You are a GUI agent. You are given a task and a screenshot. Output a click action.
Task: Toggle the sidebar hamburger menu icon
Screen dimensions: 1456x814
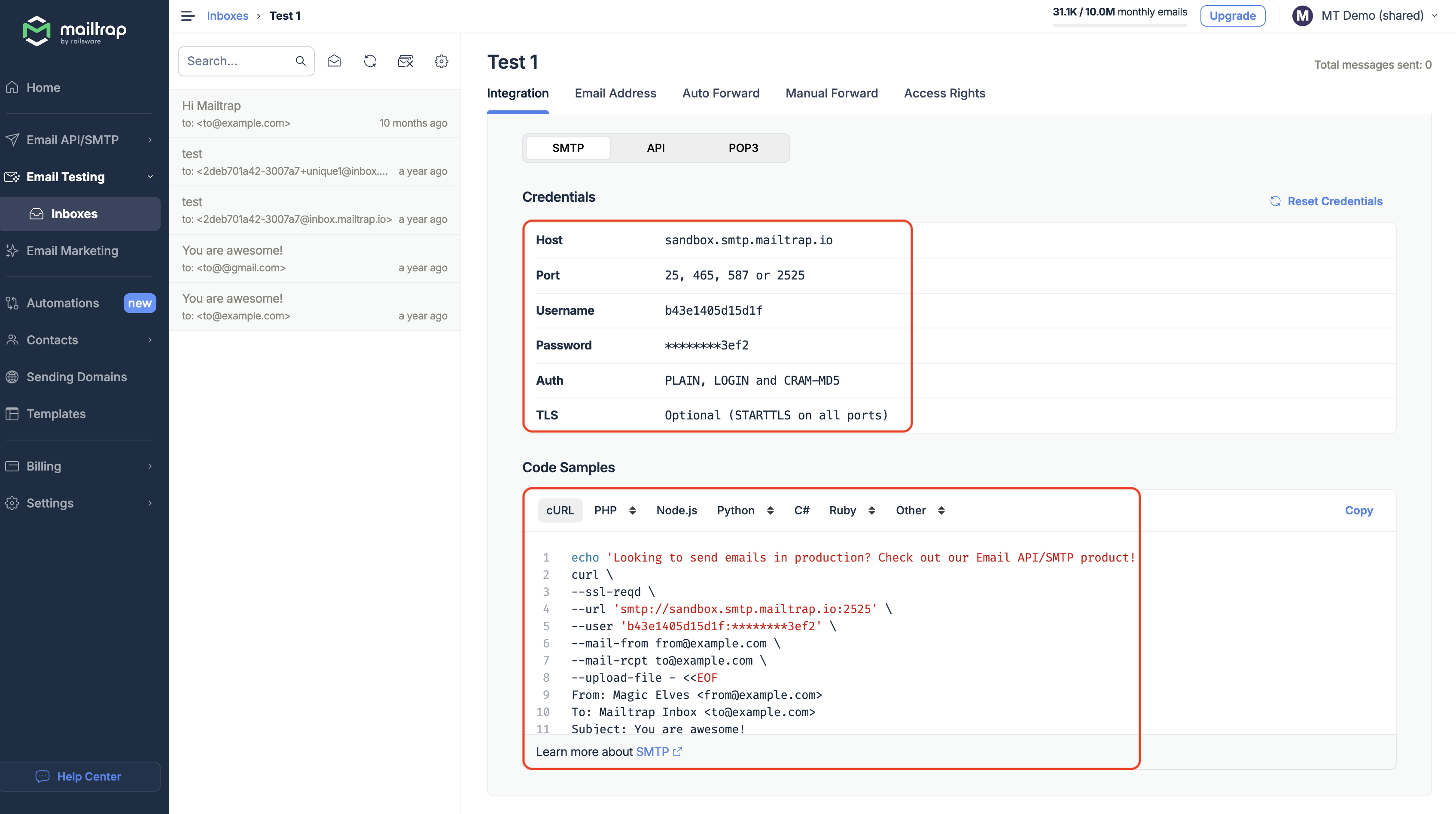(188, 16)
